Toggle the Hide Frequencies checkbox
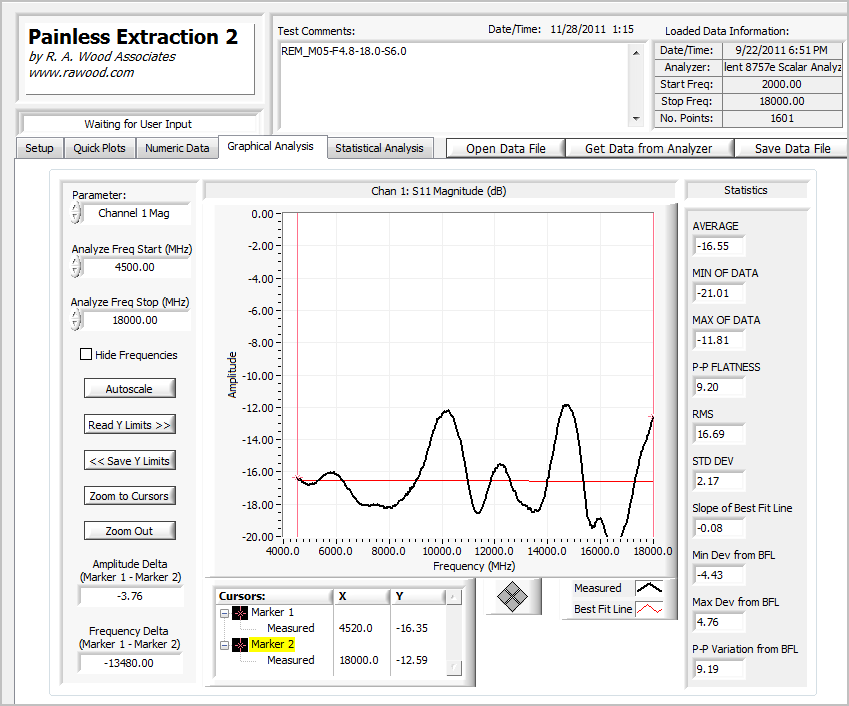The height and width of the screenshot is (706, 849). tap(86, 354)
